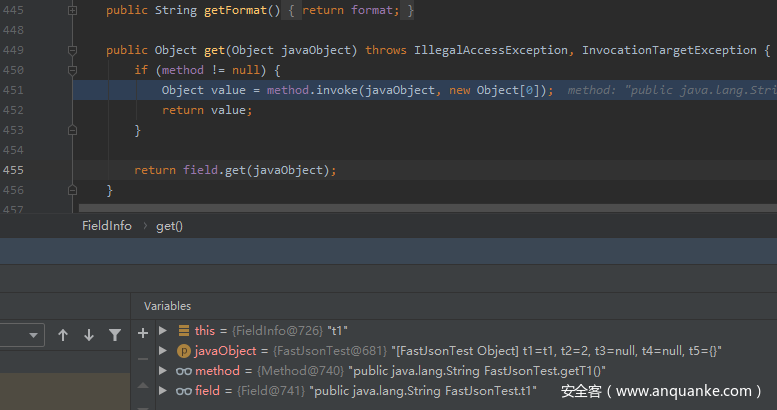This screenshot has height=410, width=777.
Task: Click FieldInfo in the breadcrumb bar
Action: click(x=106, y=226)
